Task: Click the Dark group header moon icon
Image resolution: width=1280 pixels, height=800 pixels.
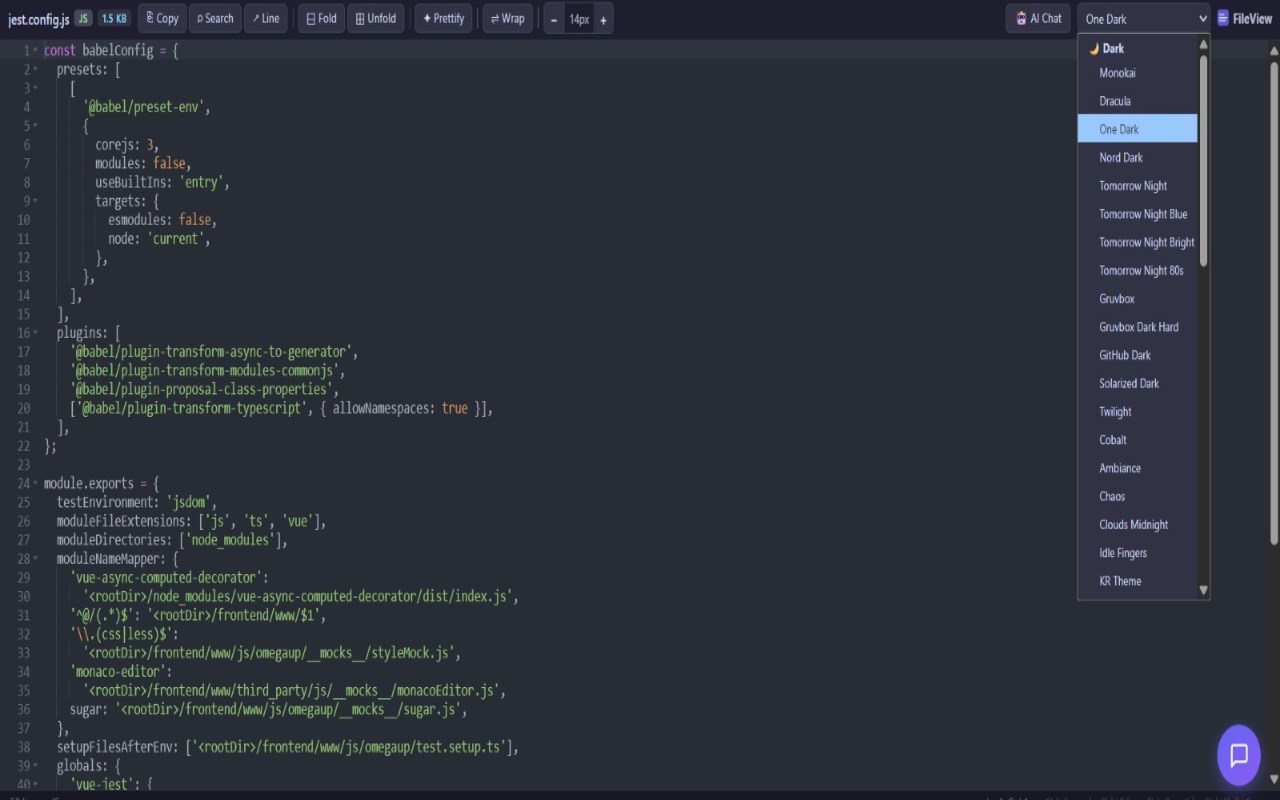Action: point(1094,48)
